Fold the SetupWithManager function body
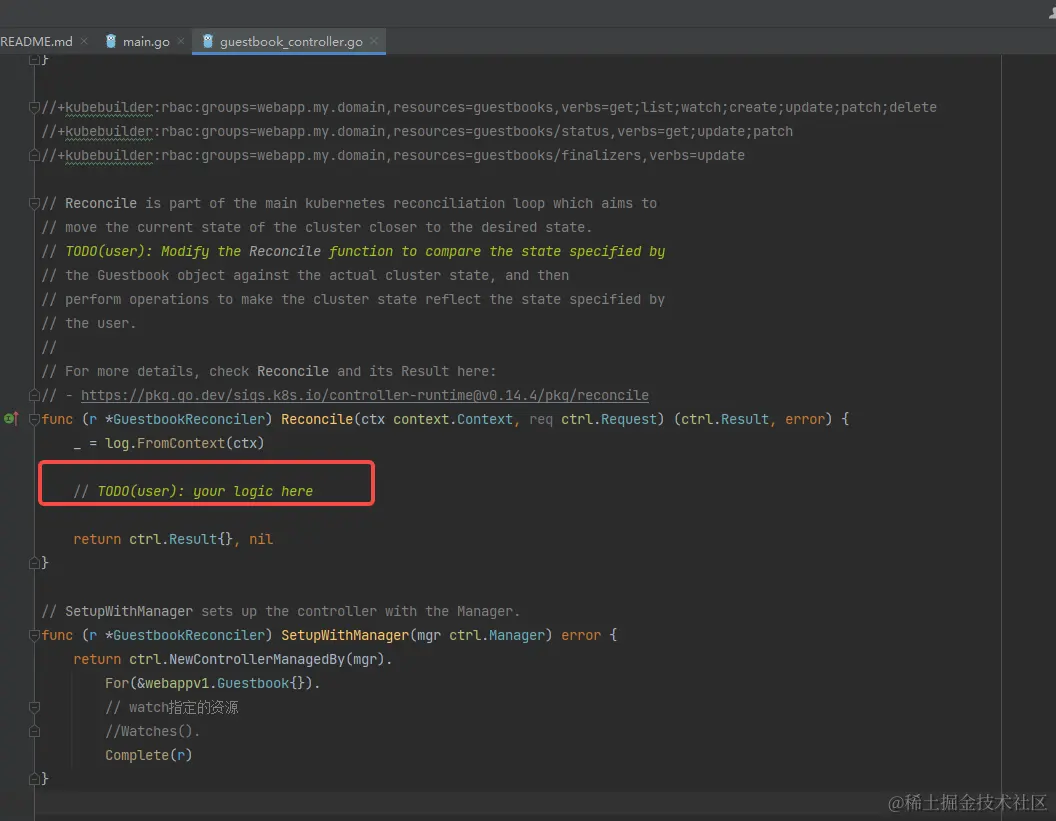This screenshot has width=1056, height=821. point(34,635)
